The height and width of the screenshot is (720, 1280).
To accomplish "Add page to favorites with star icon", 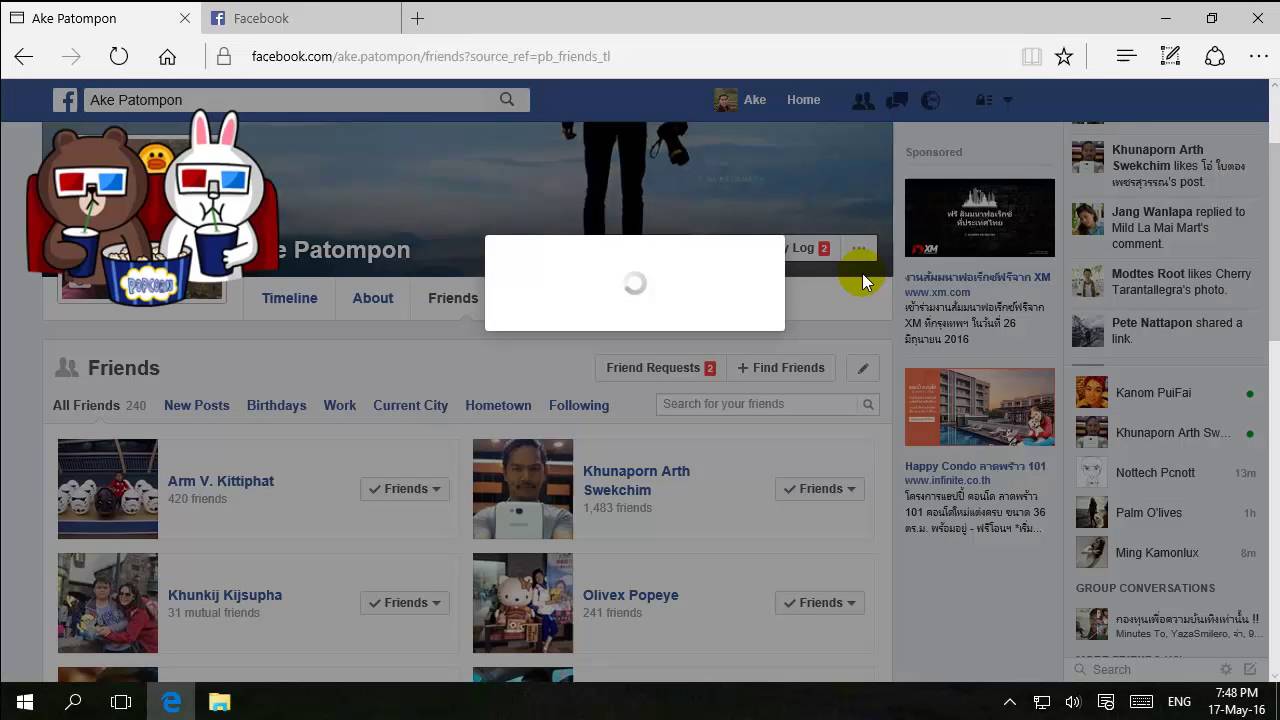I will (x=1064, y=57).
